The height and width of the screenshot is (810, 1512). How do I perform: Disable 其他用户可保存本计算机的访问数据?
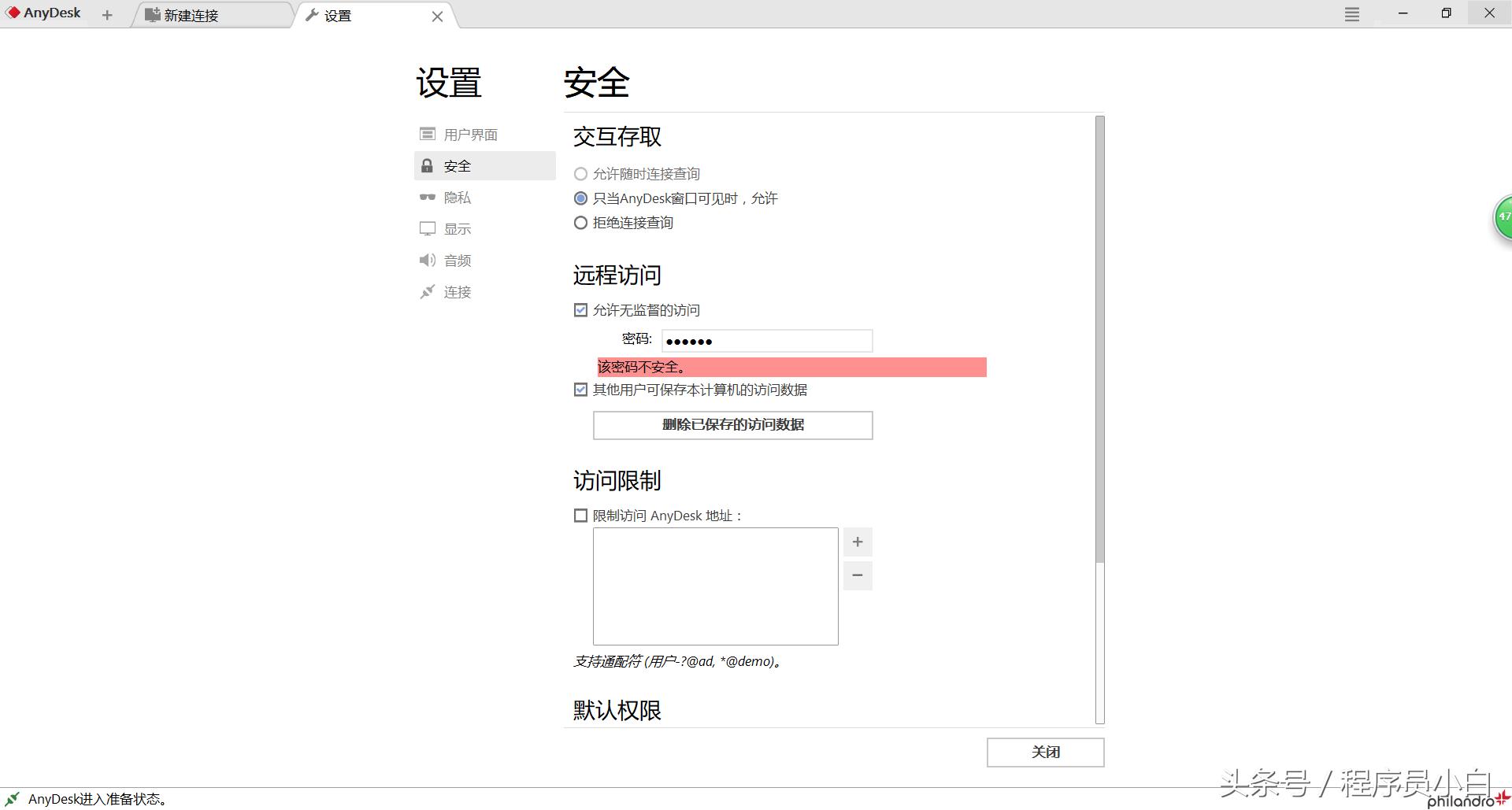click(x=580, y=390)
